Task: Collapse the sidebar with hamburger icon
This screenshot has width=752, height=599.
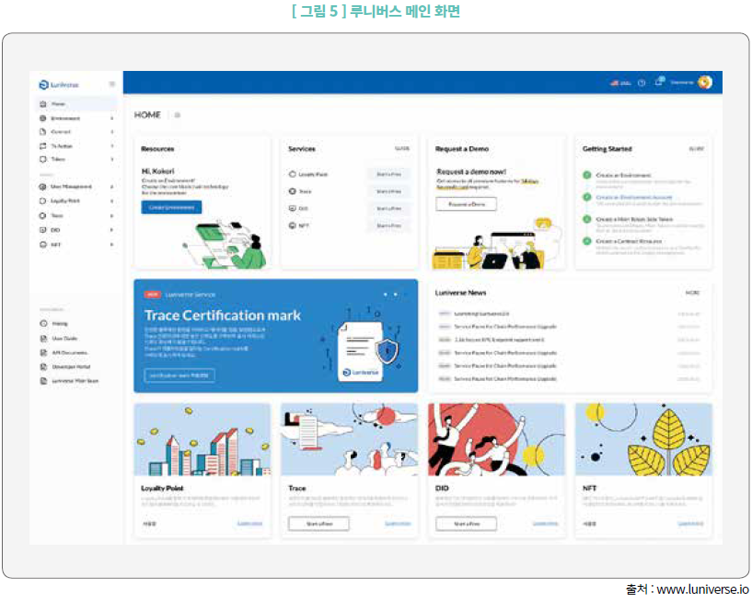Action: click(x=112, y=84)
